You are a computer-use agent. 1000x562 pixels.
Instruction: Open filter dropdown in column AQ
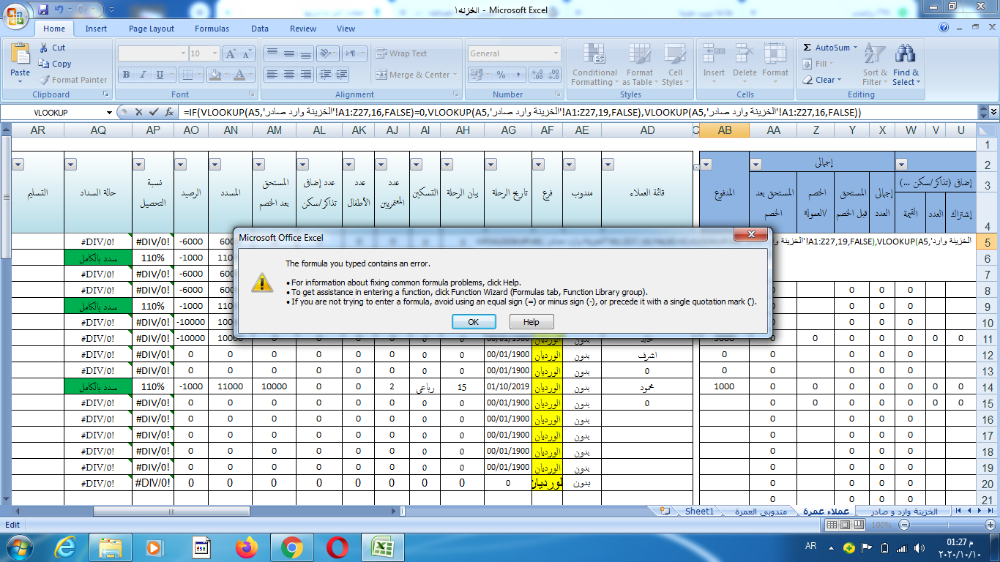[x=71, y=165]
